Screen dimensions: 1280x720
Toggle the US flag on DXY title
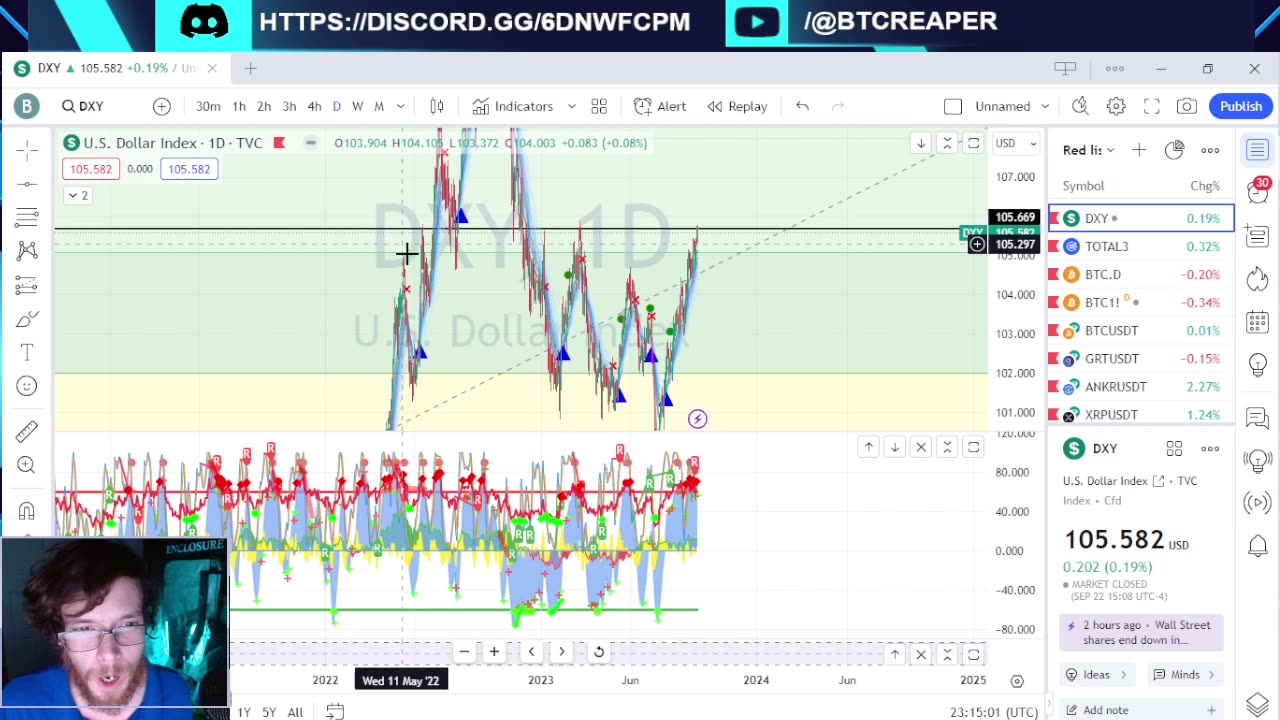(279, 143)
